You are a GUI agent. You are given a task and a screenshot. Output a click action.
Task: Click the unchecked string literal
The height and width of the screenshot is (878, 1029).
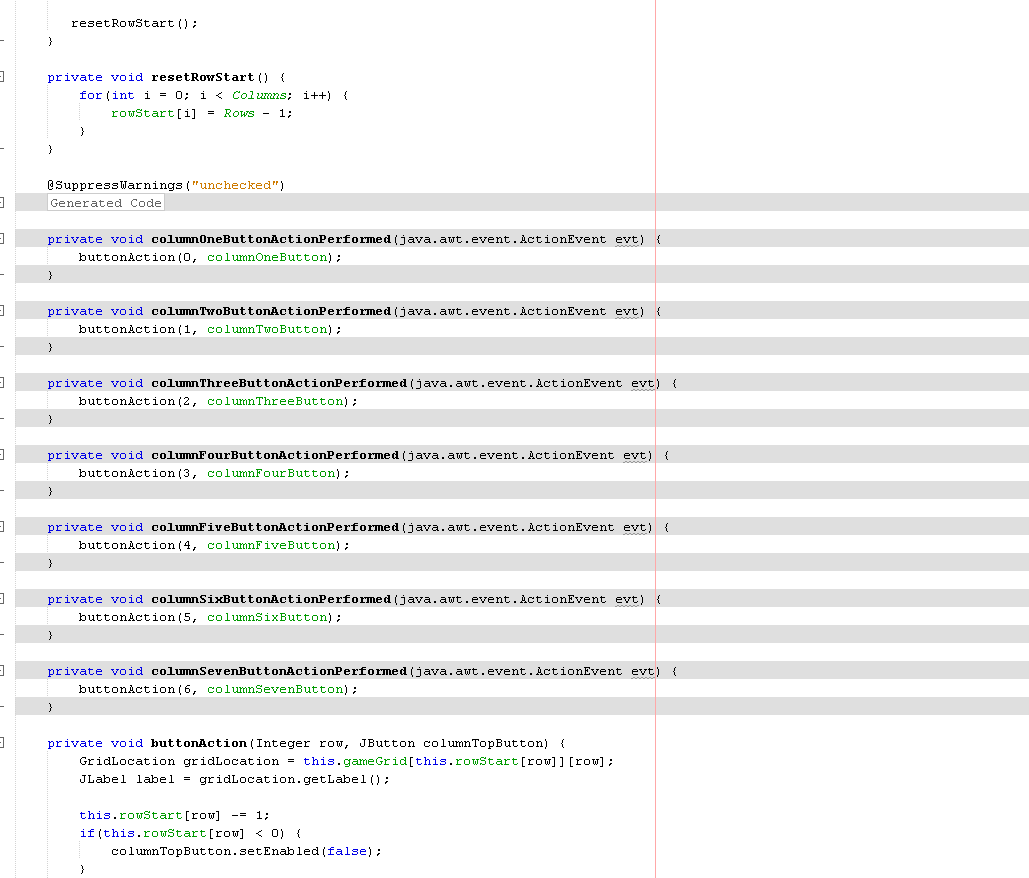coord(235,184)
